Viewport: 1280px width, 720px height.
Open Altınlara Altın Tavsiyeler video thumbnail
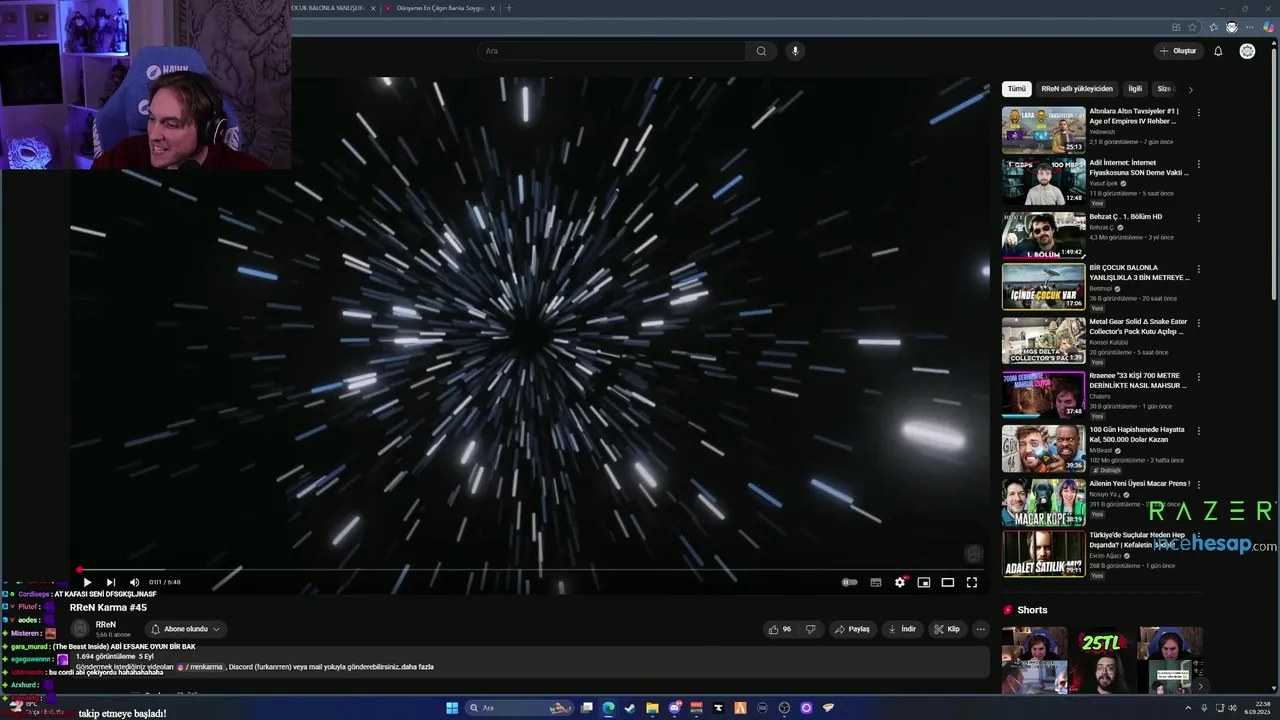1043,130
